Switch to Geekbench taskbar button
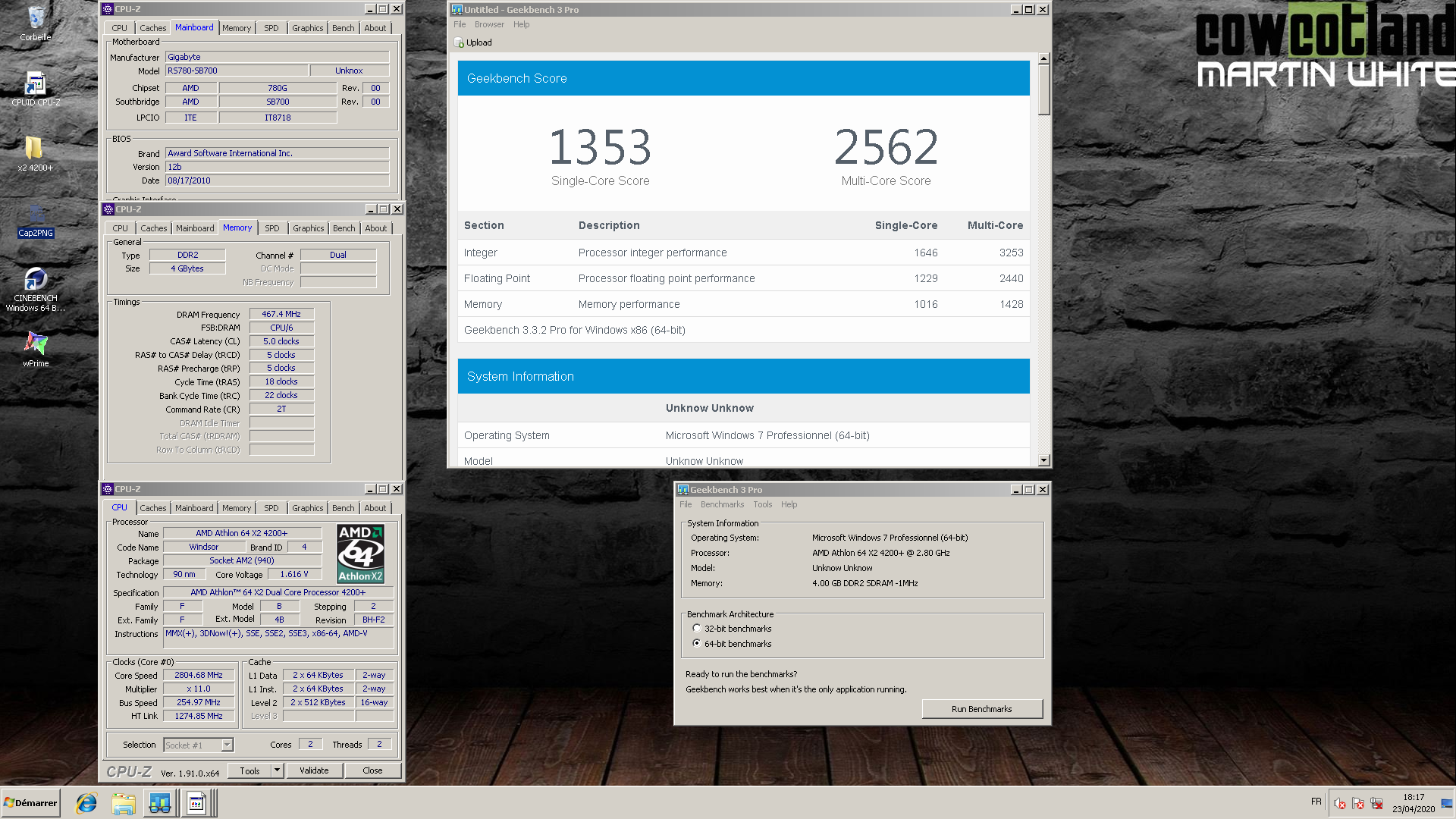This screenshot has width=1456, height=819. point(160,803)
